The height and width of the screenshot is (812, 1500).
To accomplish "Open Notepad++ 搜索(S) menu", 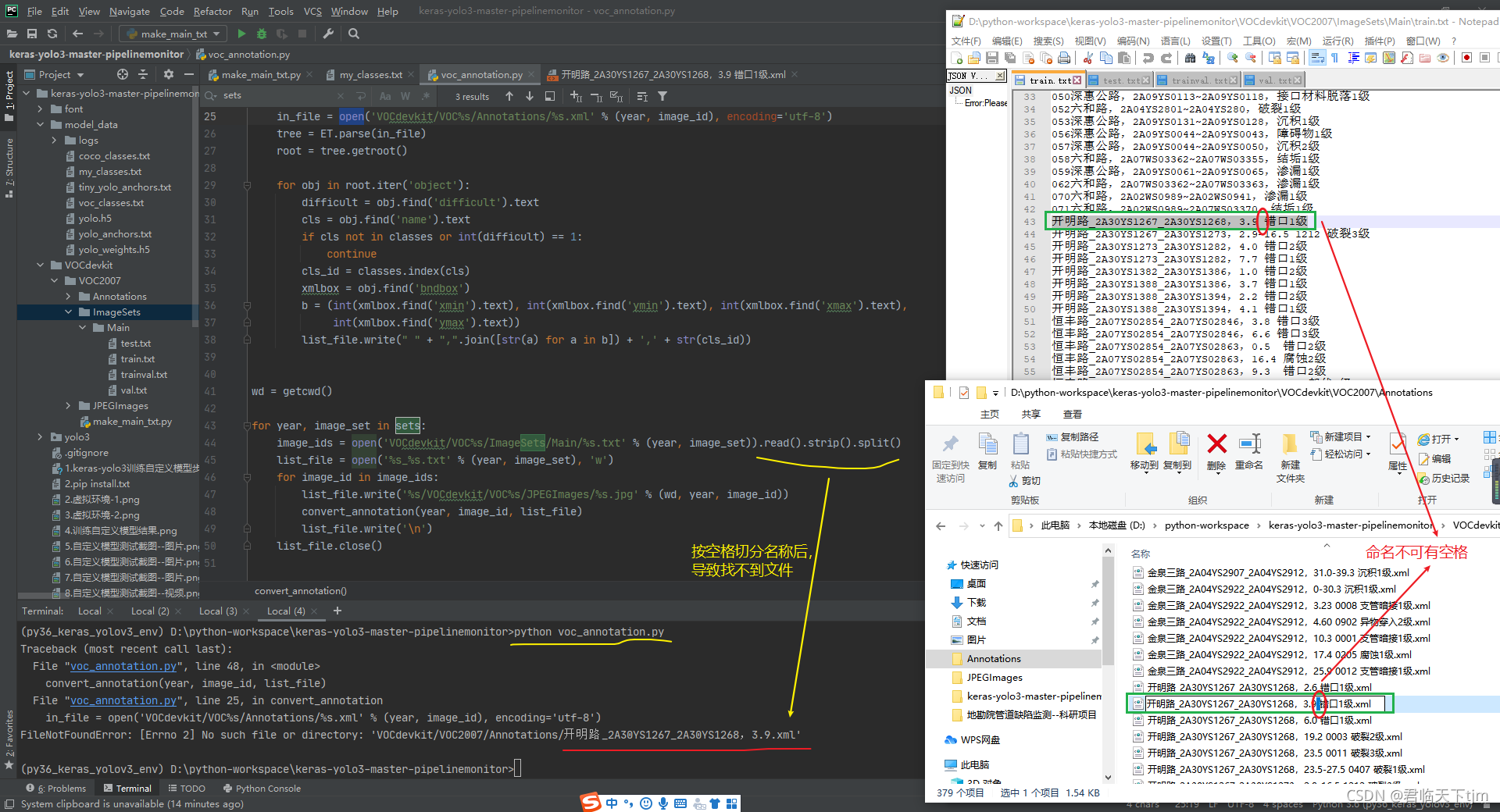I will pyautogui.click(x=1048, y=41).
